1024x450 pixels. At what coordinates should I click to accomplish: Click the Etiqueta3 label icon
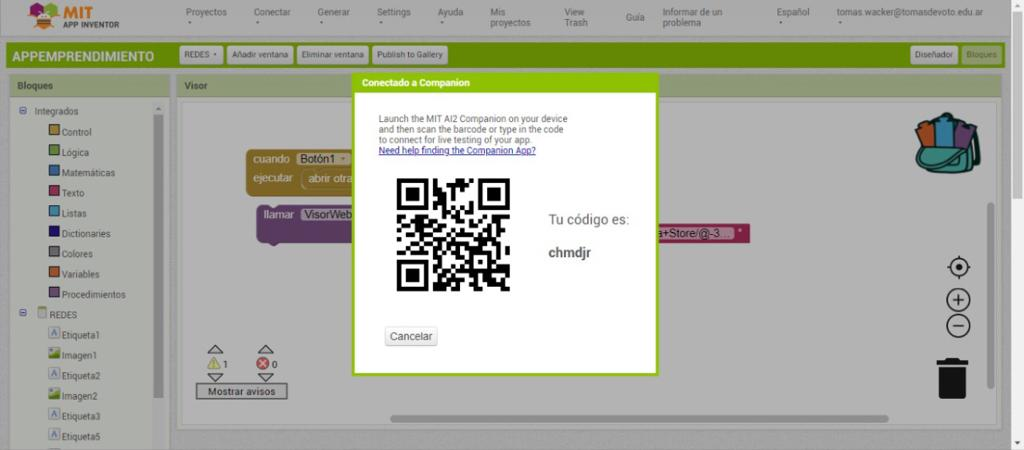[54, 414]
